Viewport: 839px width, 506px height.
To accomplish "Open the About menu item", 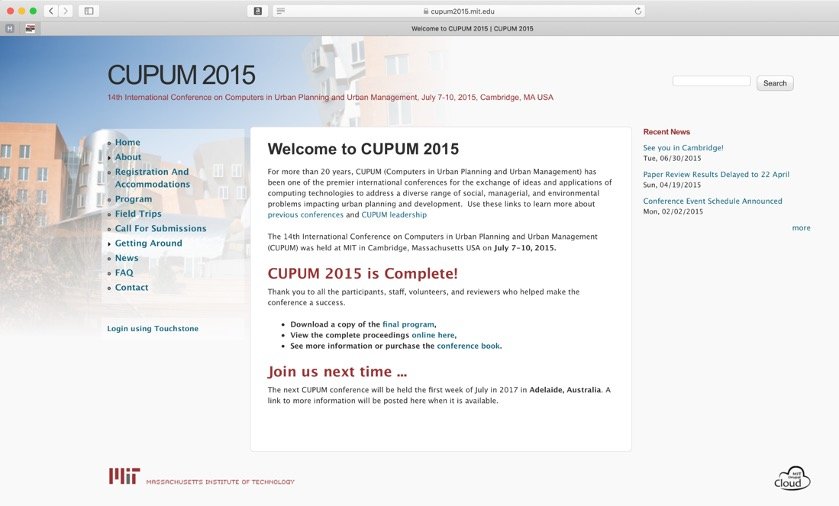I will tap(128, 157).
